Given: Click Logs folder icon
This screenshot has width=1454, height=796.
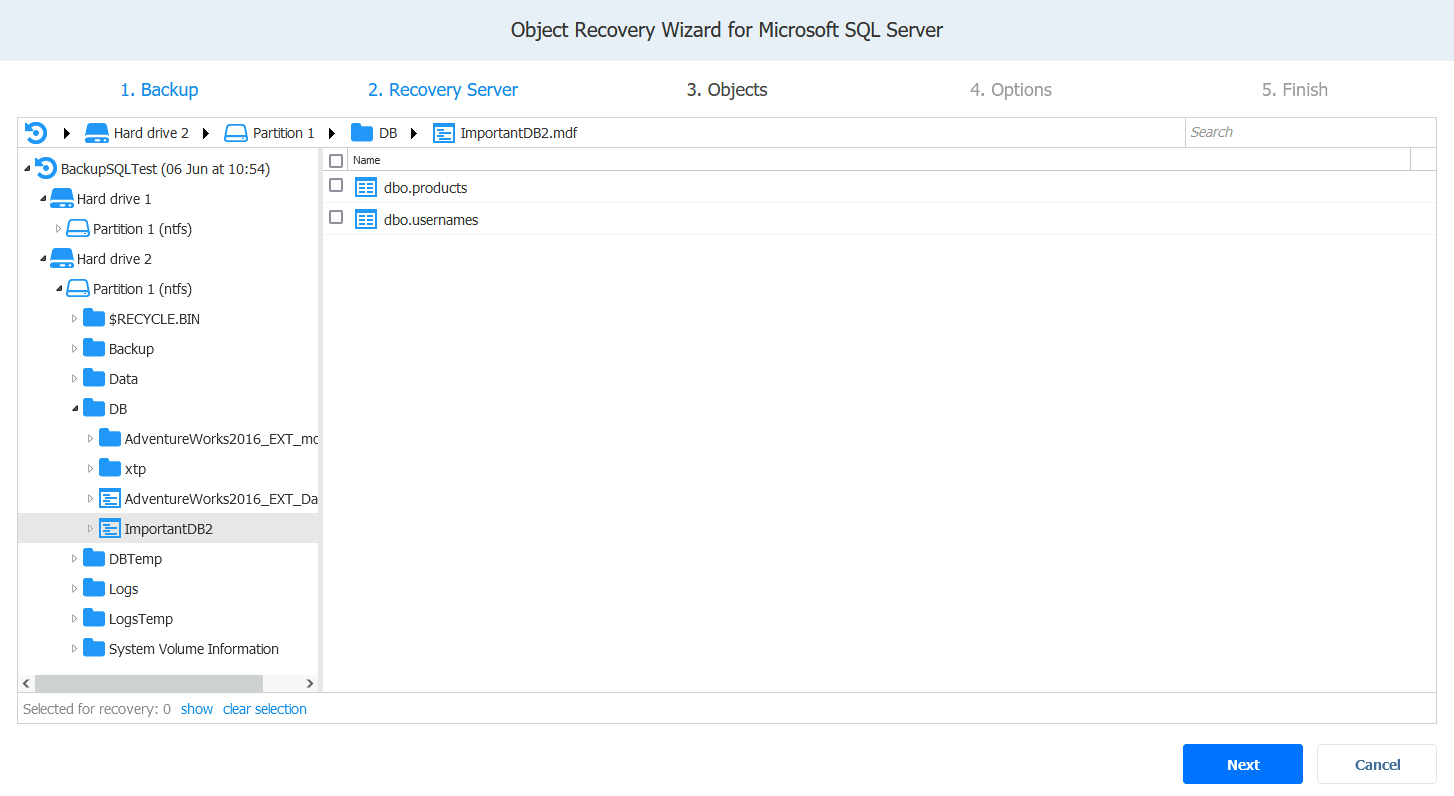Looking at the screenshot, I should coord(94,588).
